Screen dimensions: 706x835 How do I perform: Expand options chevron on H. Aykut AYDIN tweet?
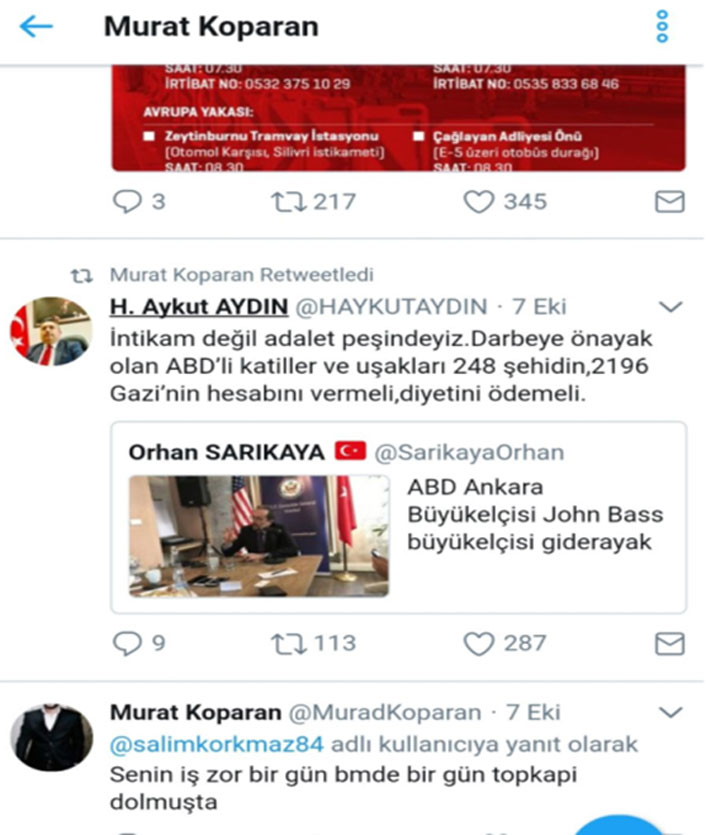point(670,307)
